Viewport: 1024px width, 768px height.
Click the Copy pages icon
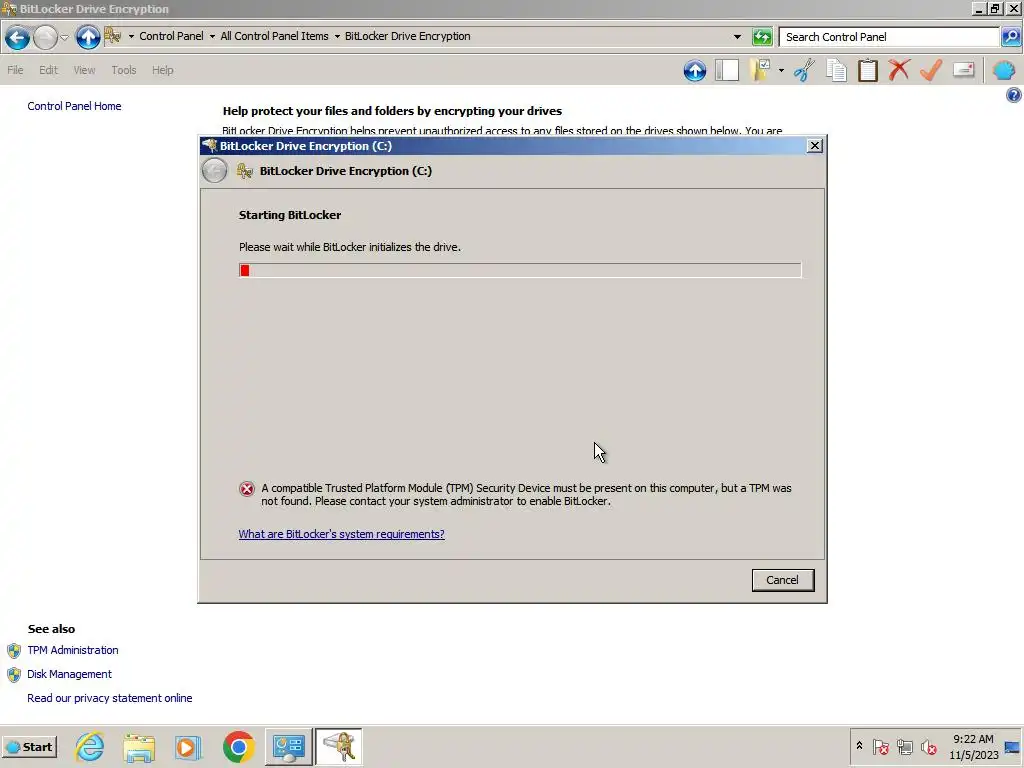pyautogui.click(x=836, y=71)
